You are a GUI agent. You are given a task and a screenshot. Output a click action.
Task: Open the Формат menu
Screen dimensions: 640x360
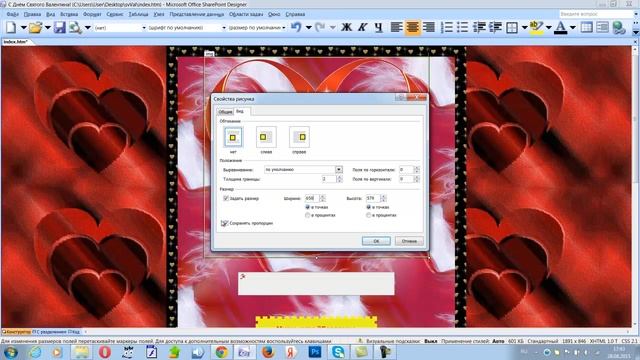[92, 14]
